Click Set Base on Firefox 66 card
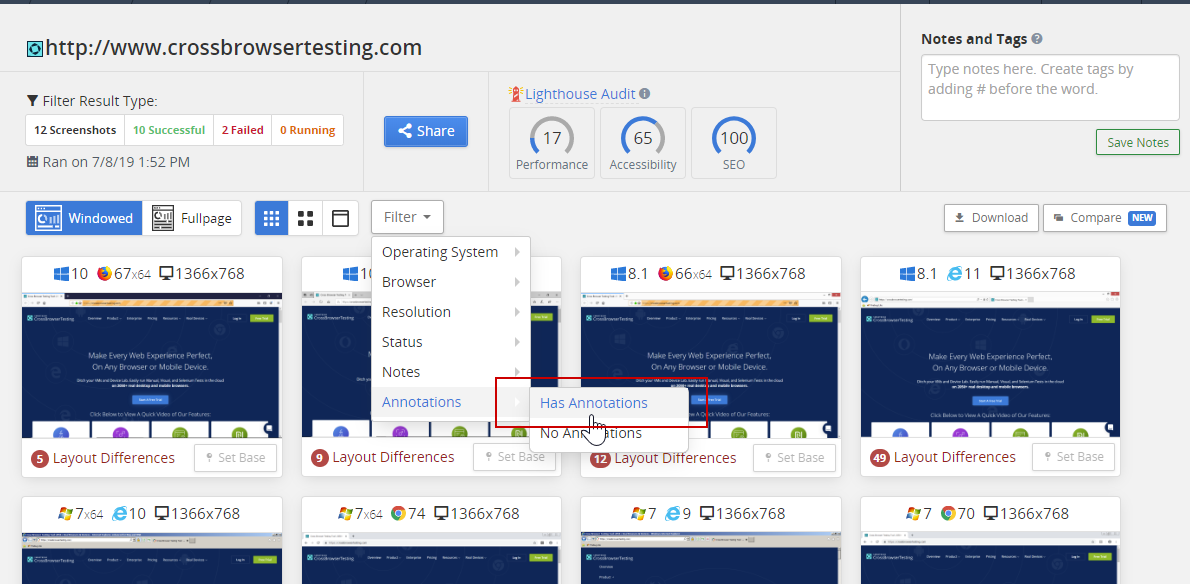1190x584 pixels. pos(794,457)
